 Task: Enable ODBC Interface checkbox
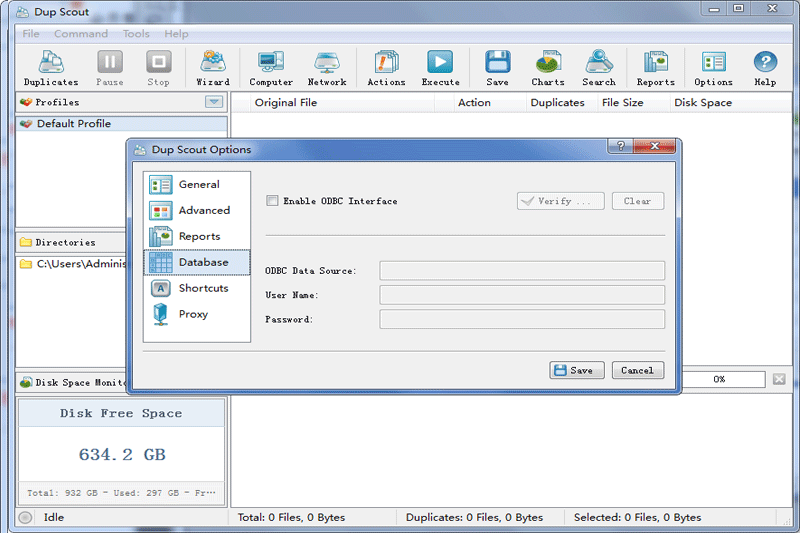[272, 200]
